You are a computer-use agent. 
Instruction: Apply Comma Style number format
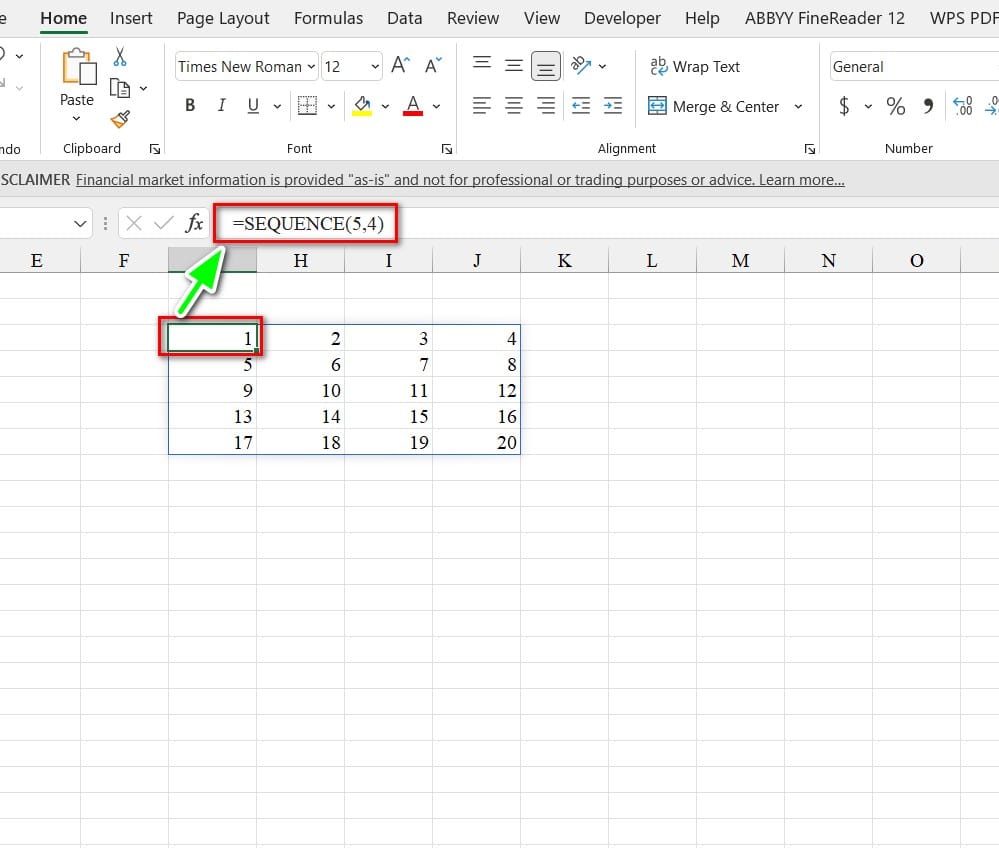(928, 106)
